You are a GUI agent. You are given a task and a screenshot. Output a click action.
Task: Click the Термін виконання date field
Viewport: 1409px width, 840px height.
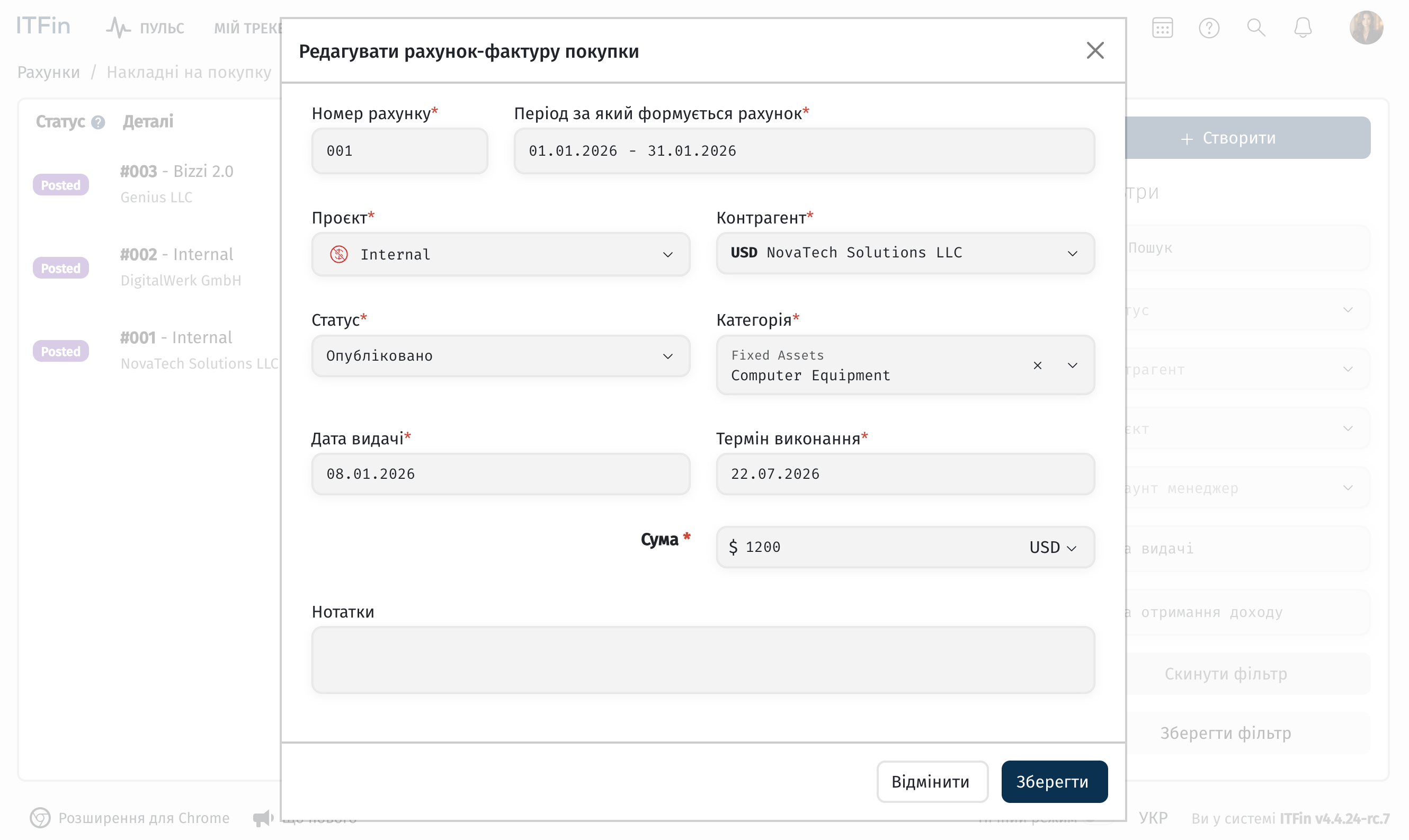[905, 474]
